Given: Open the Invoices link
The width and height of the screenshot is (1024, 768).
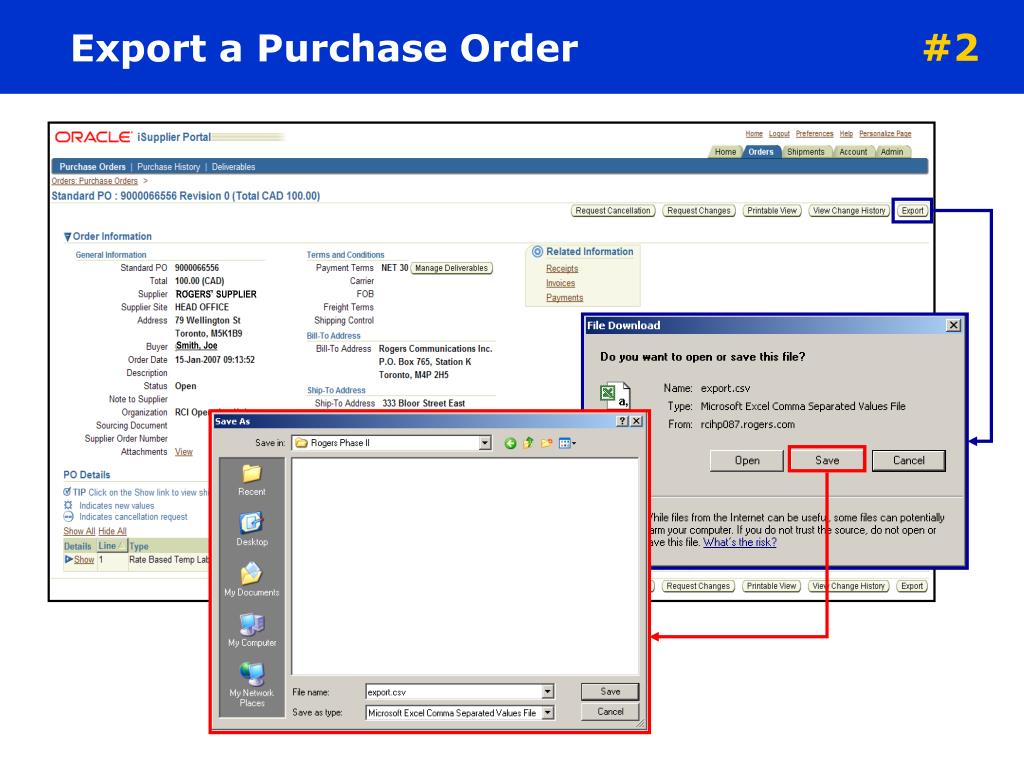Looking at the screenshot, I should [x=560, y=283].
